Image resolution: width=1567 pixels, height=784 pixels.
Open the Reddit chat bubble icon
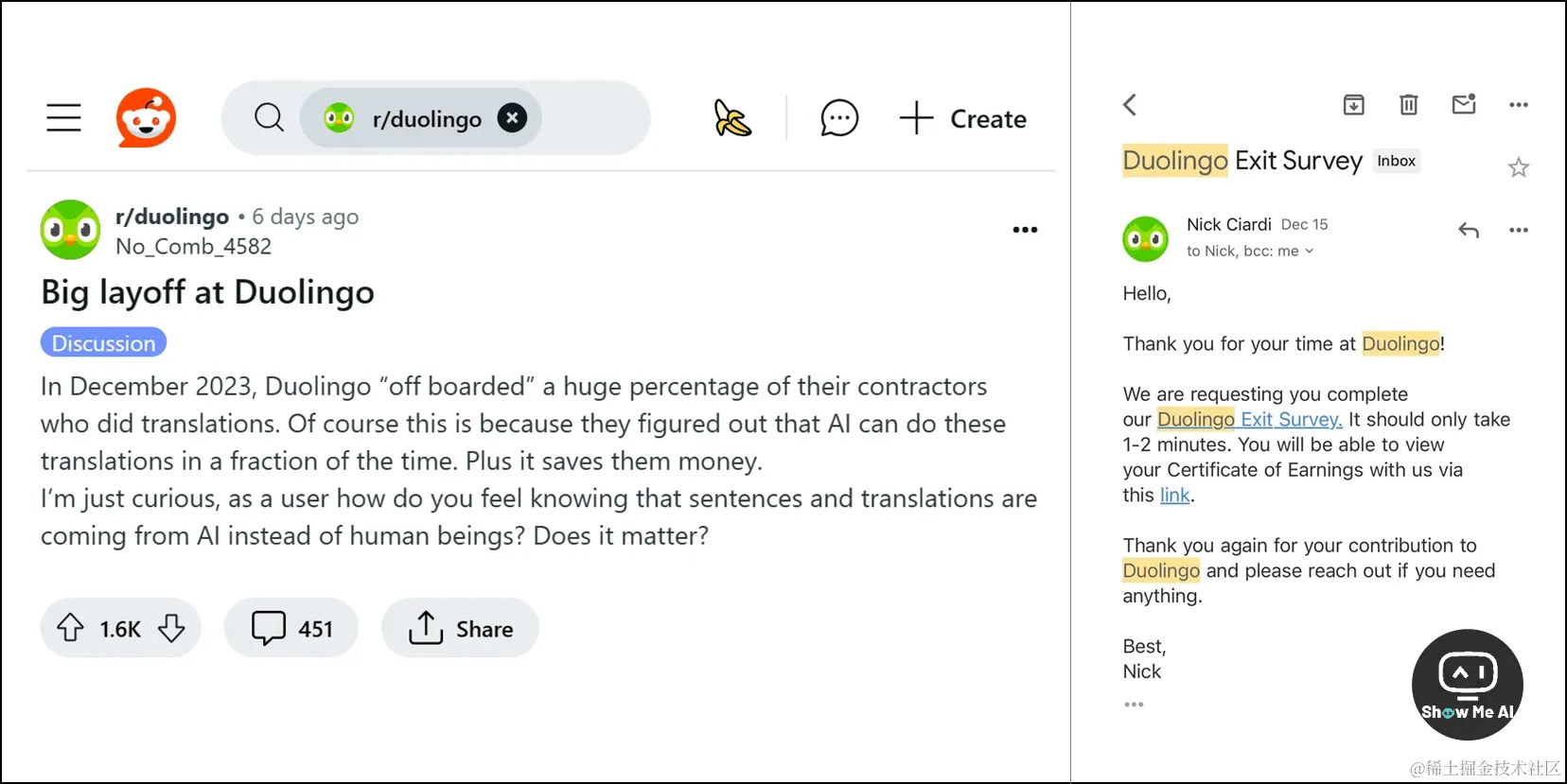click(839, 118)
